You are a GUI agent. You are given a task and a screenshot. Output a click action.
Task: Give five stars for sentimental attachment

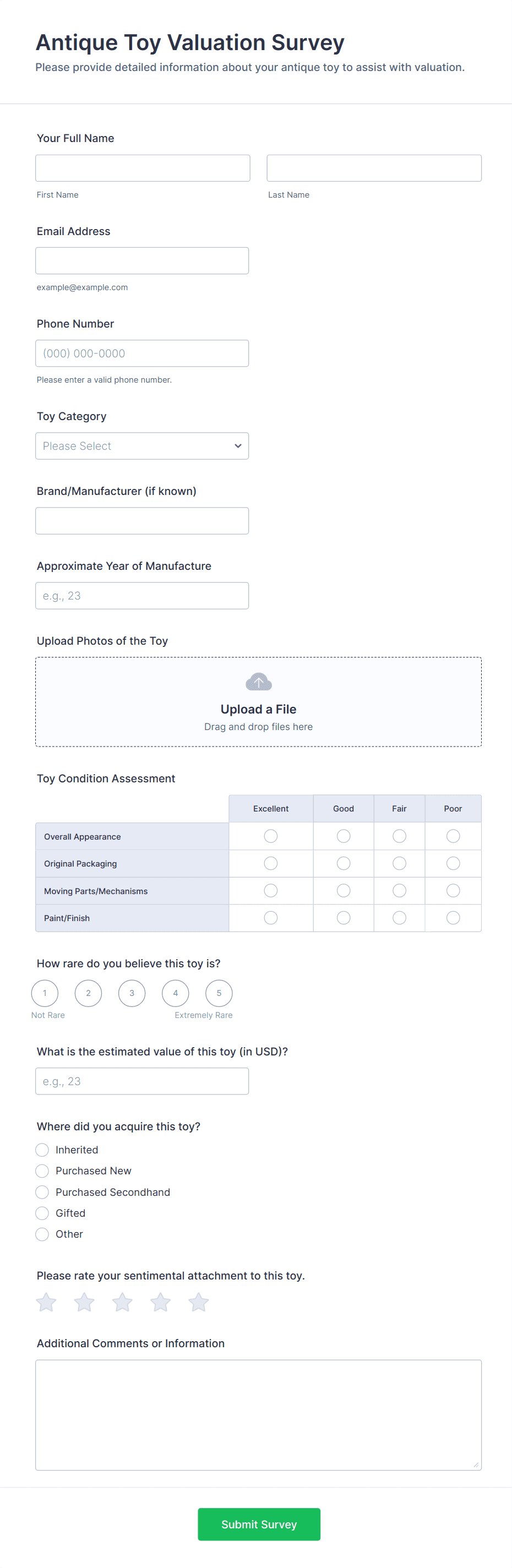point(198,1302)
